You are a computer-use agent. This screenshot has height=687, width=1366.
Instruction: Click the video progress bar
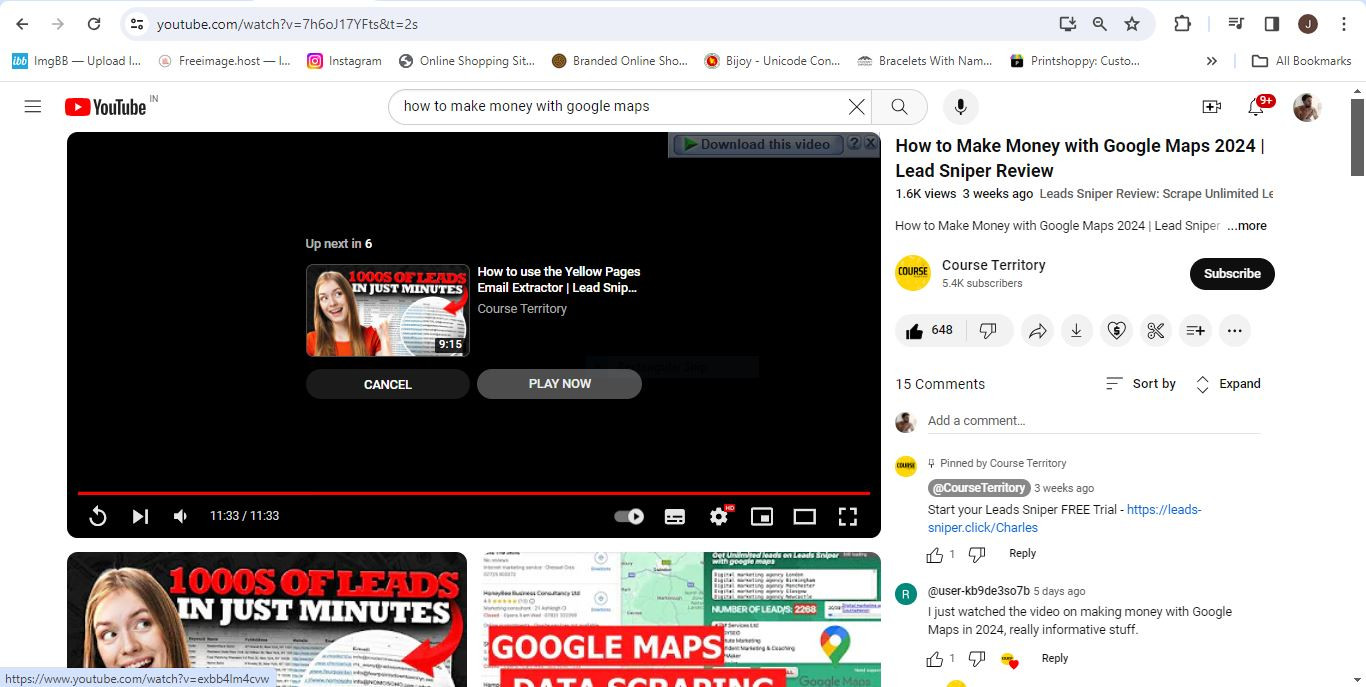coord(474,493)
